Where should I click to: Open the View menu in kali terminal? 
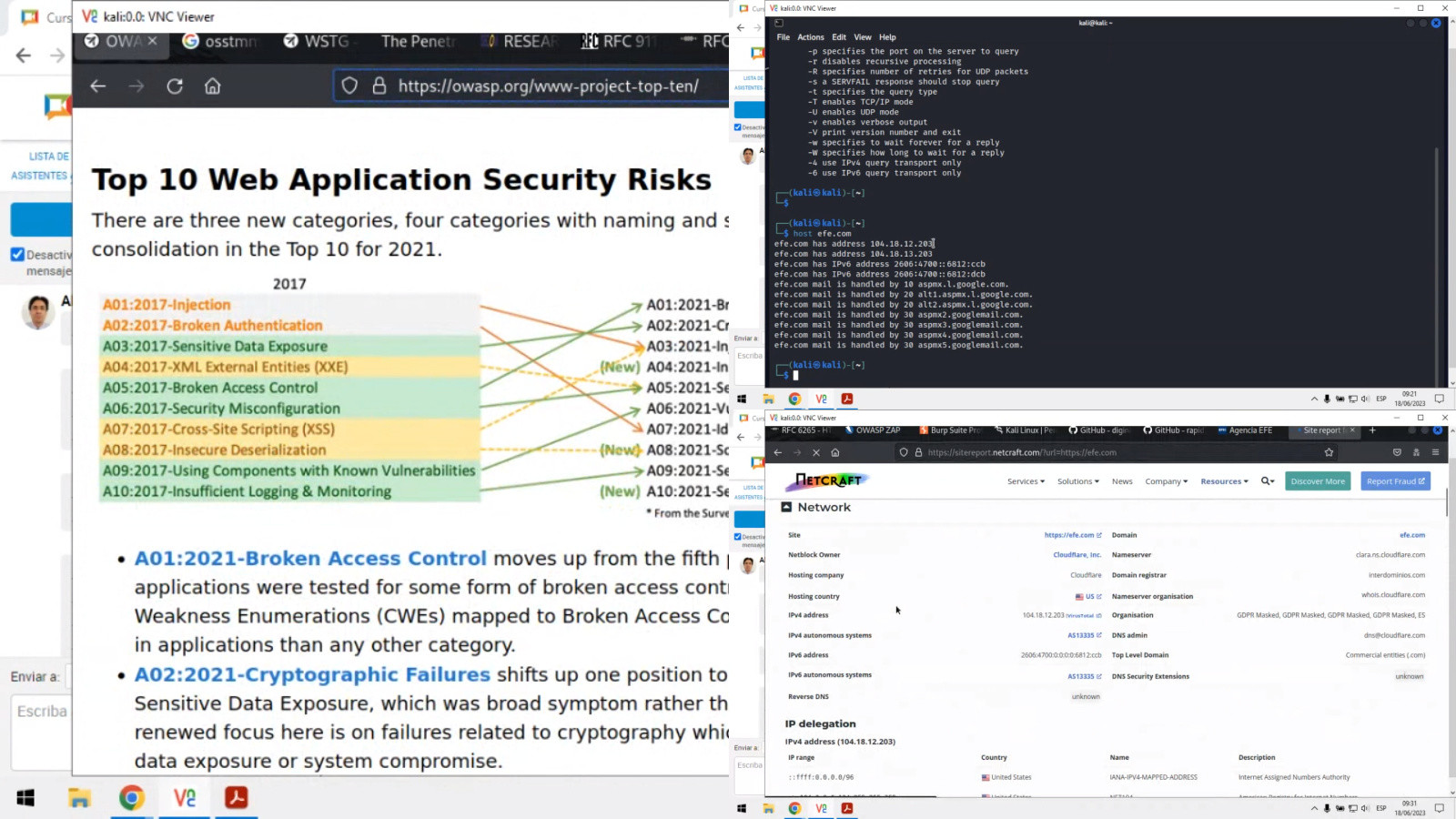(x=863, y=37)
